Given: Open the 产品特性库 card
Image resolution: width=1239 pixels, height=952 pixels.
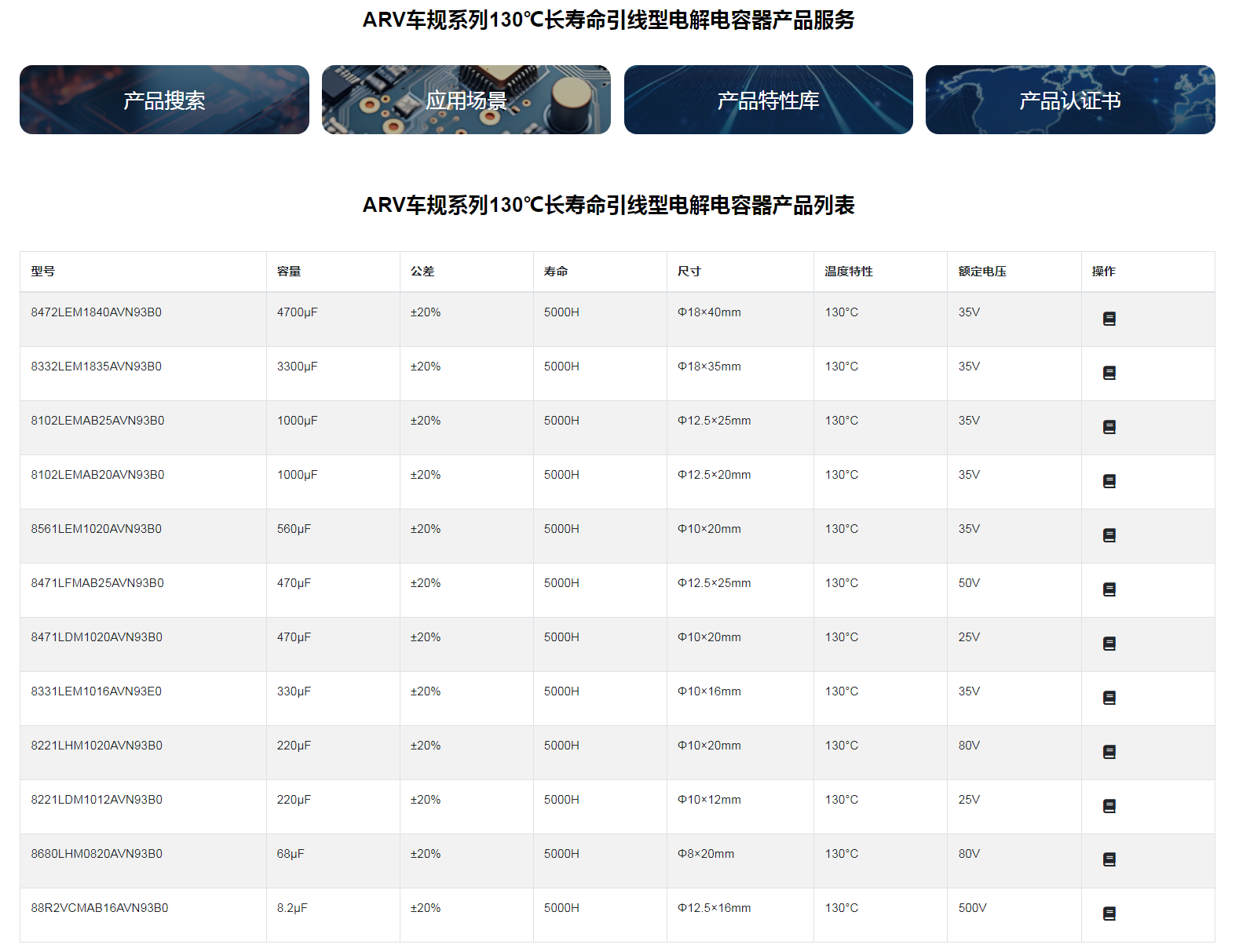Looking at the screenshot, I should [x=768, y=100].
